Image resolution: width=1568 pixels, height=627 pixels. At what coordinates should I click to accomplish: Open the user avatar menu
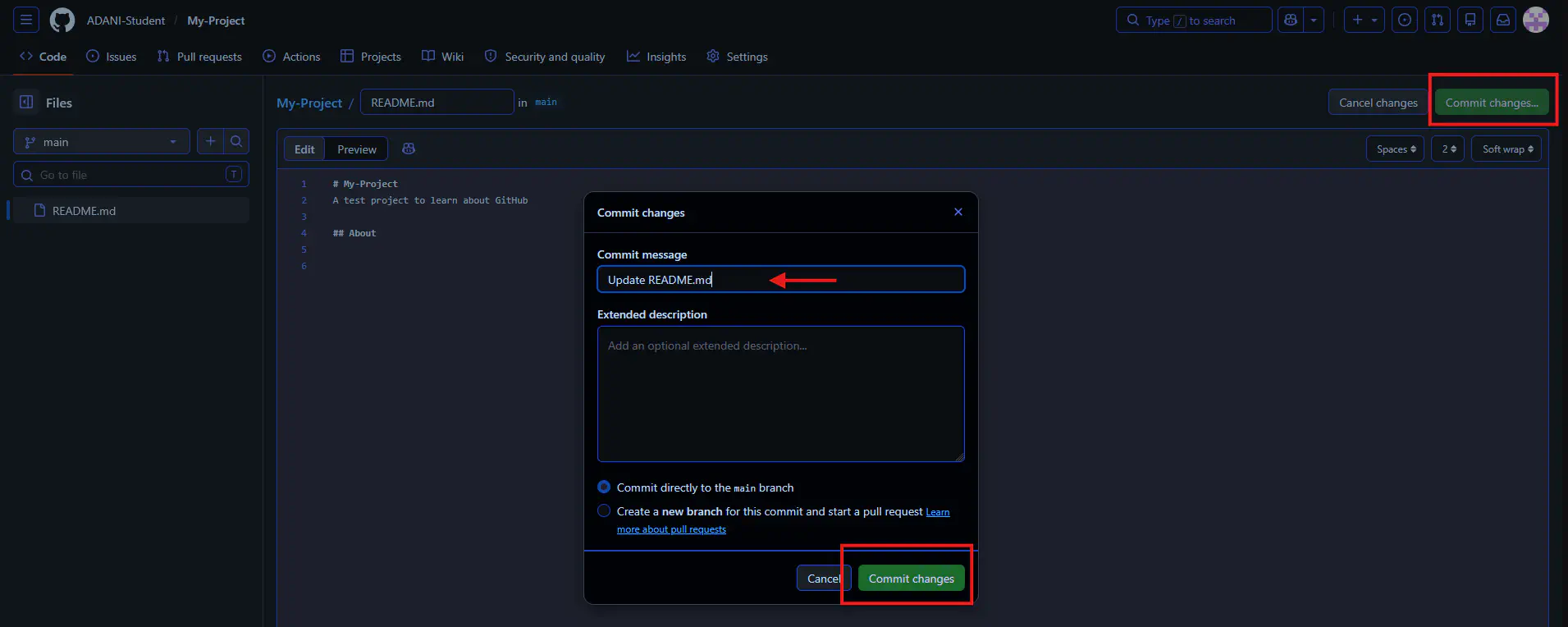coord(1536,20)
